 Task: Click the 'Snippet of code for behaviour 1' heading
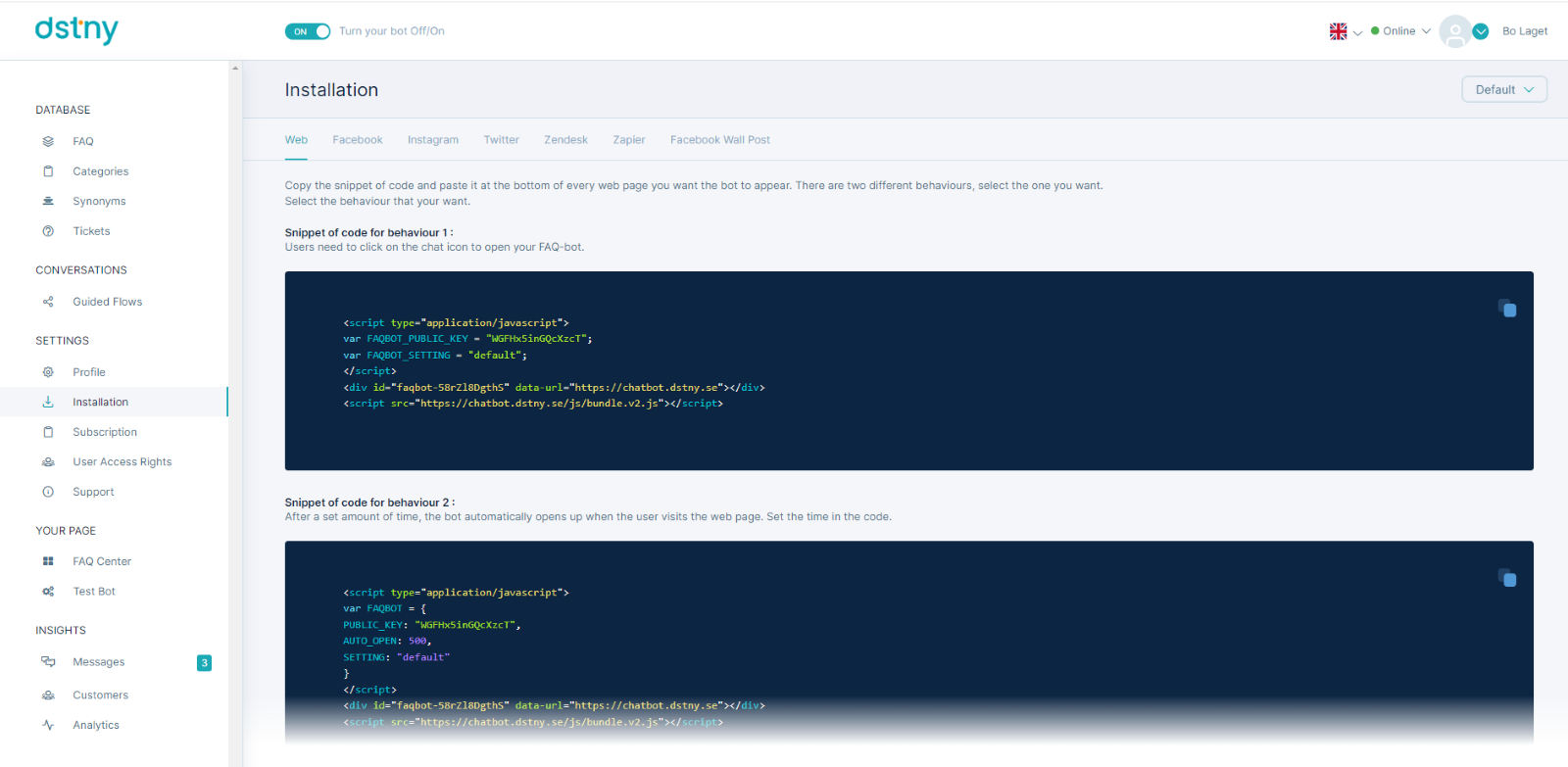[368, 232]
